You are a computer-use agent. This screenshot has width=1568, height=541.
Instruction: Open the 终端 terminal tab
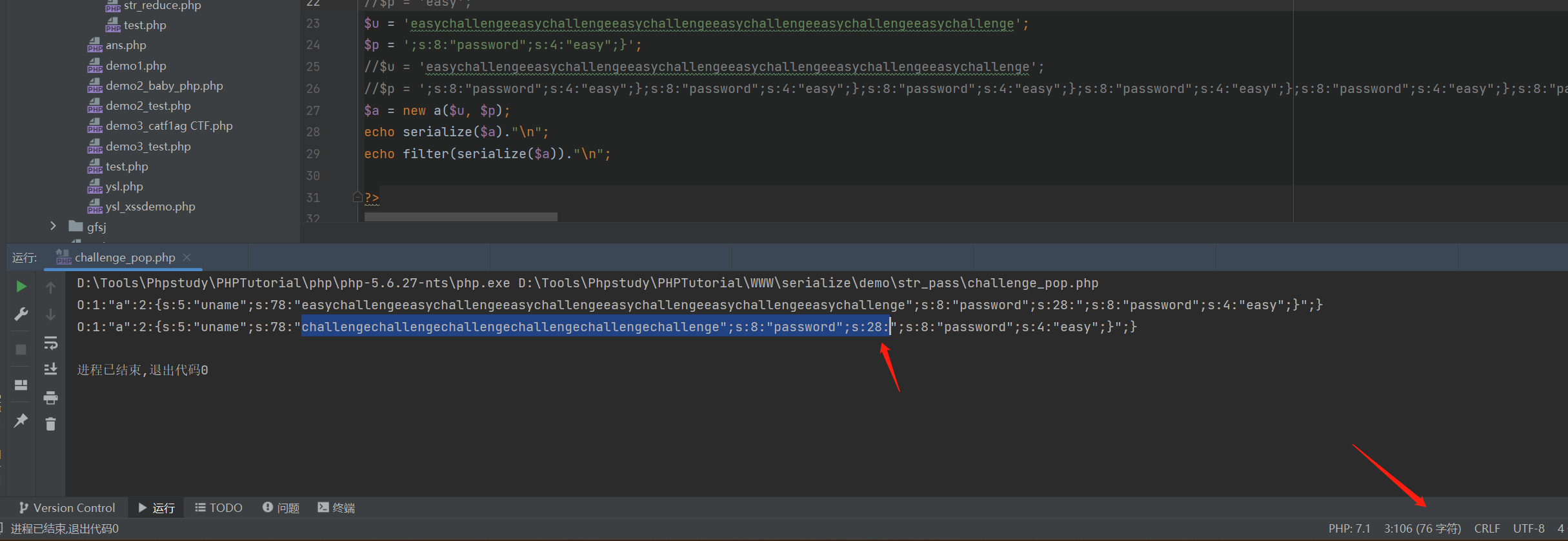click(337, 507)
